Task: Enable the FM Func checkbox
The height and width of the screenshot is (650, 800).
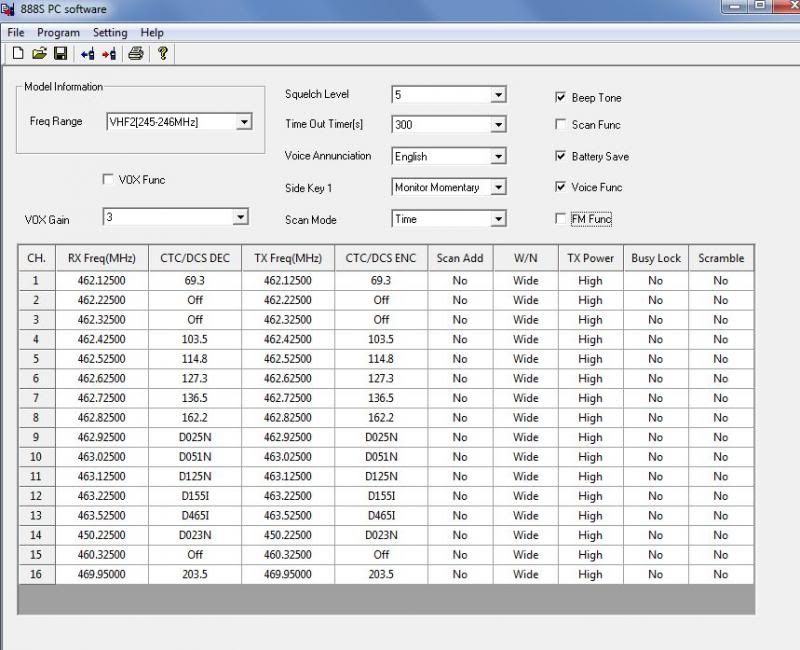Action: (560, 219)
